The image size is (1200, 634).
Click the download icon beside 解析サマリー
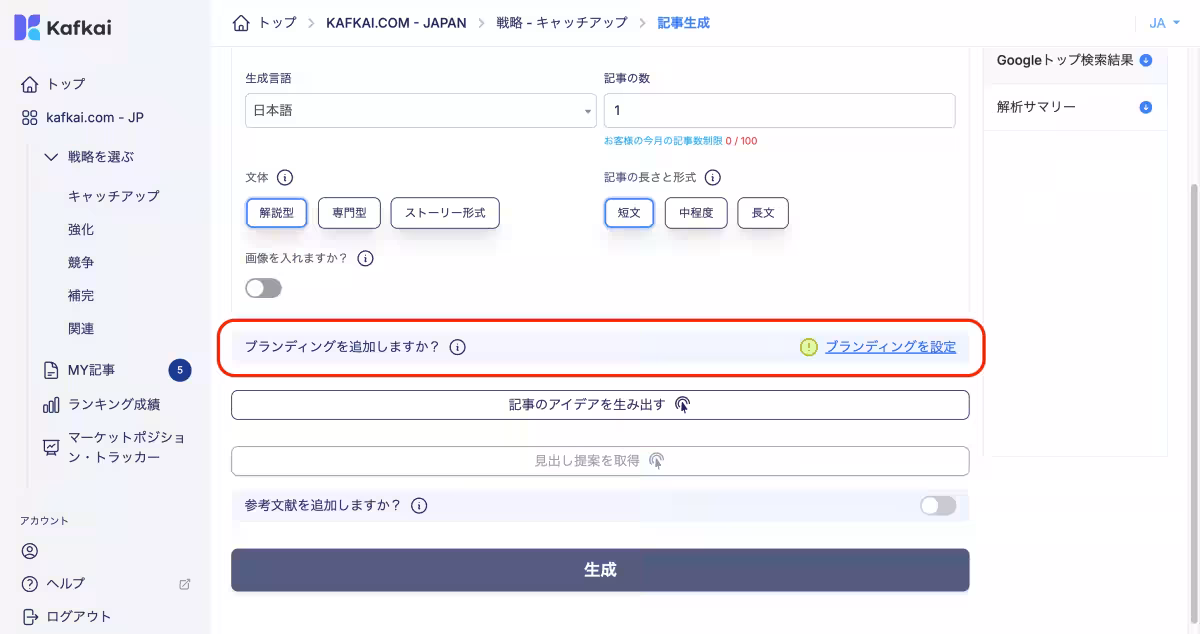(1145, 107)
